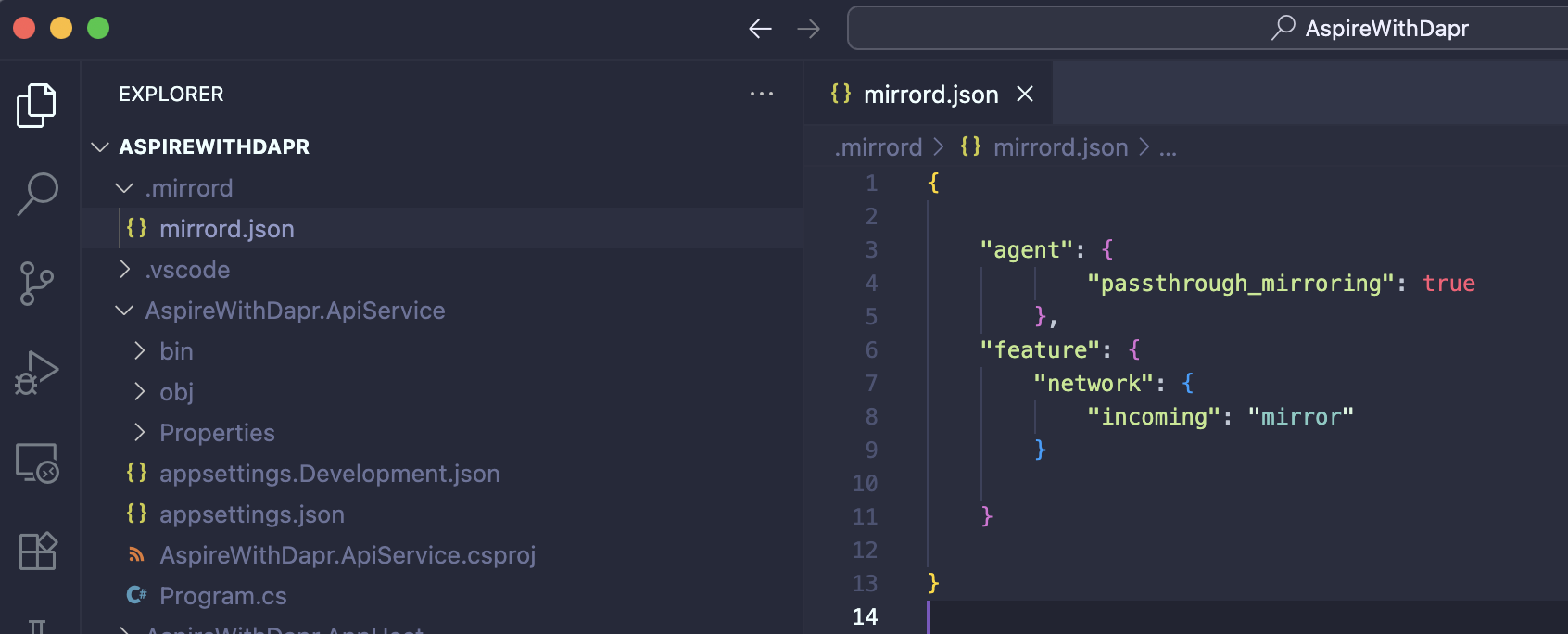This screenshot has height=634, width=1568.
Task: Open the Search view in activity bar
Action: (x=37, y=195)
